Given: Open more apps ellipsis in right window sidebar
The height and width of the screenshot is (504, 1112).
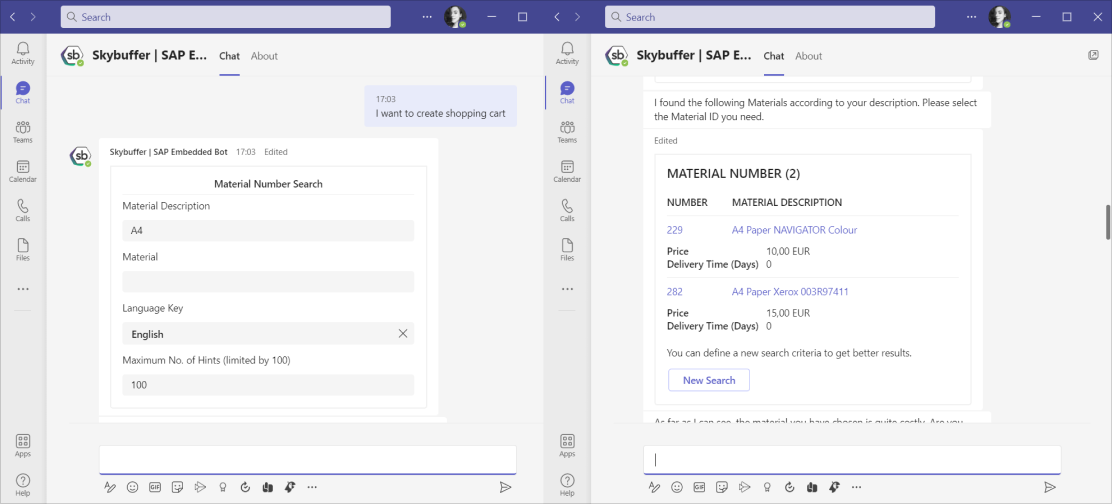Looking at the screenshot, I should [x=567, y=289].
